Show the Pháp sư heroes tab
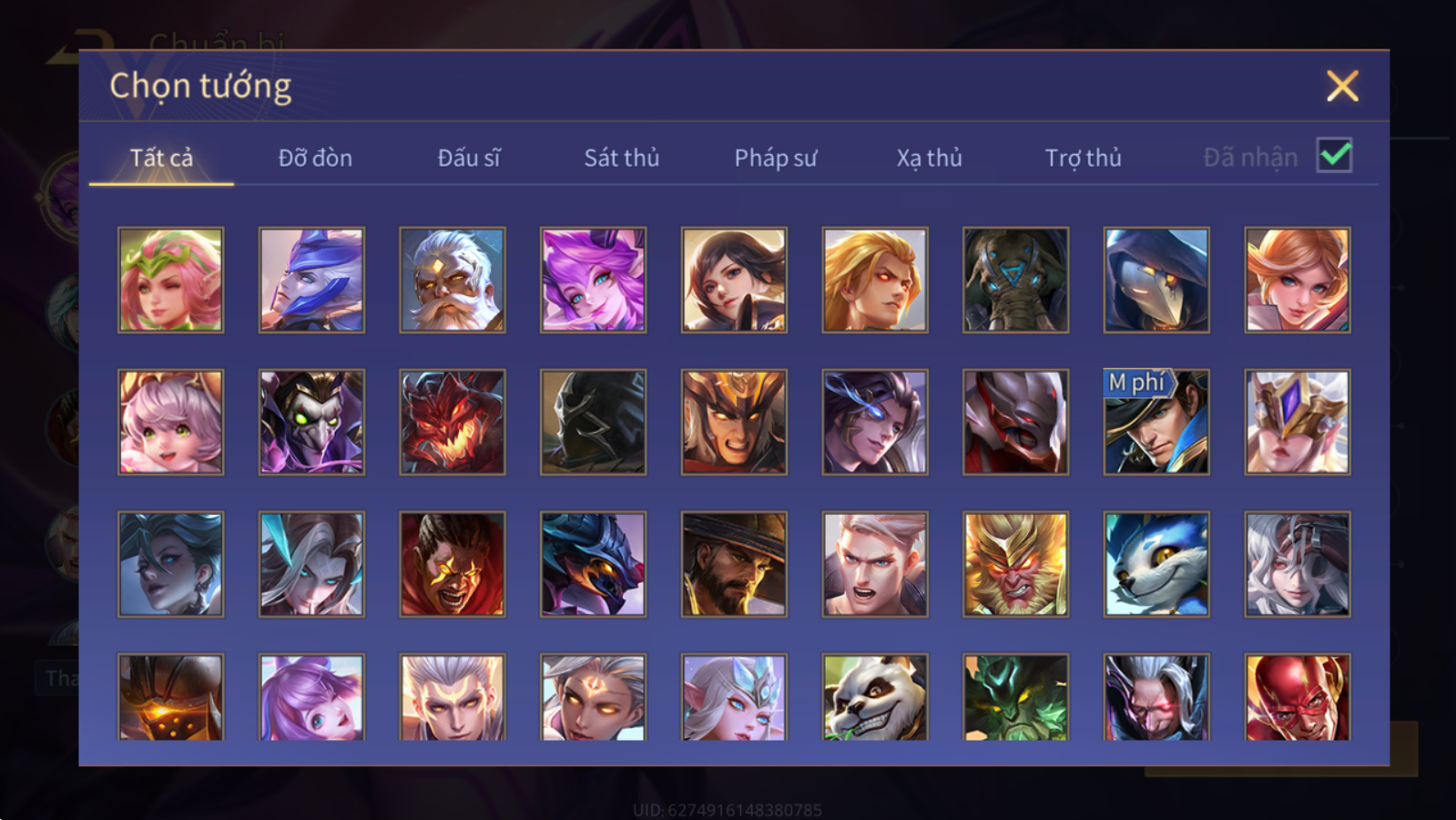The width and height of the screenshot is (1456, 820). tap(776, 158)
